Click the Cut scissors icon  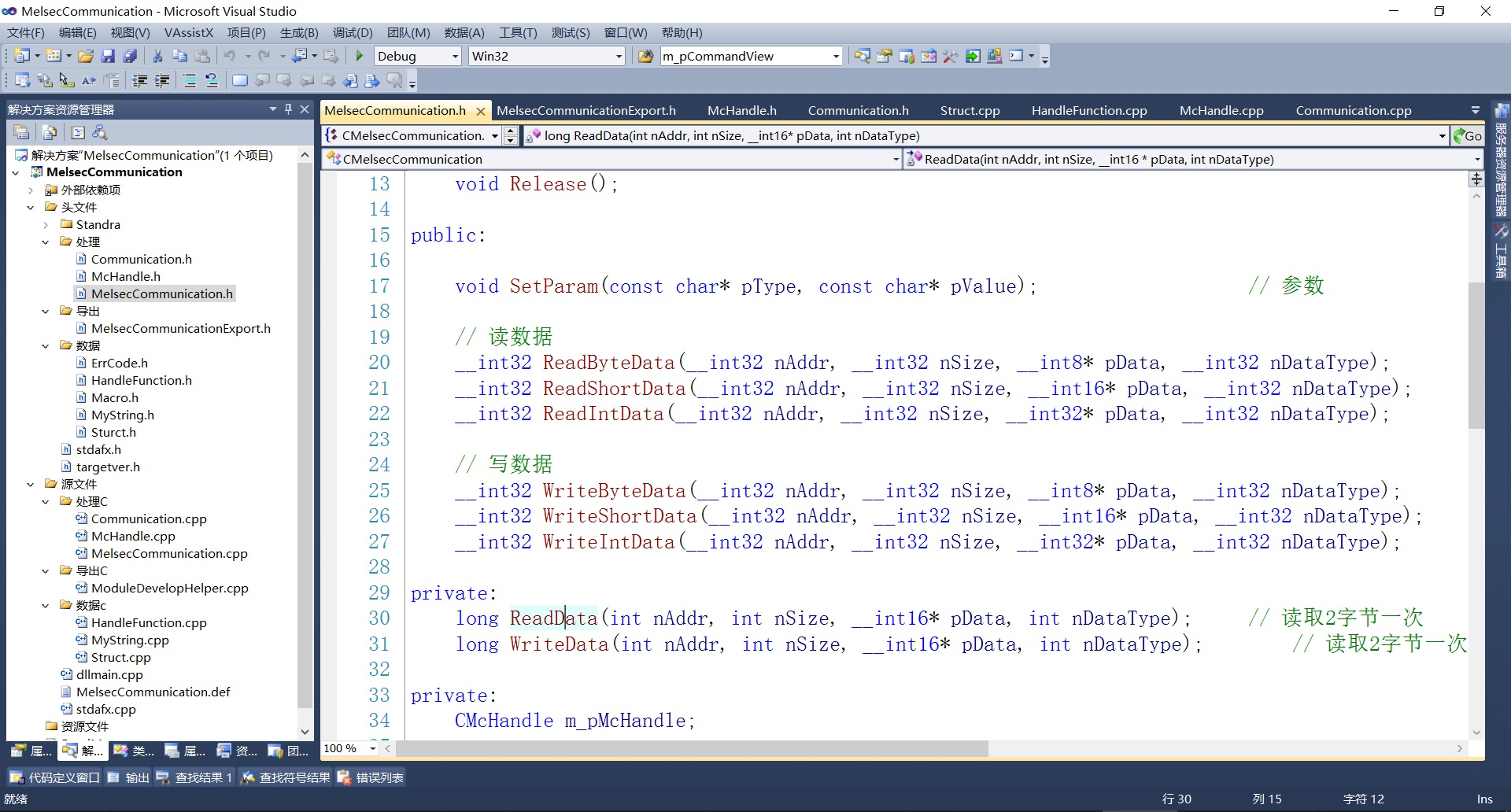pyautogui.click(x=157, y=56)
